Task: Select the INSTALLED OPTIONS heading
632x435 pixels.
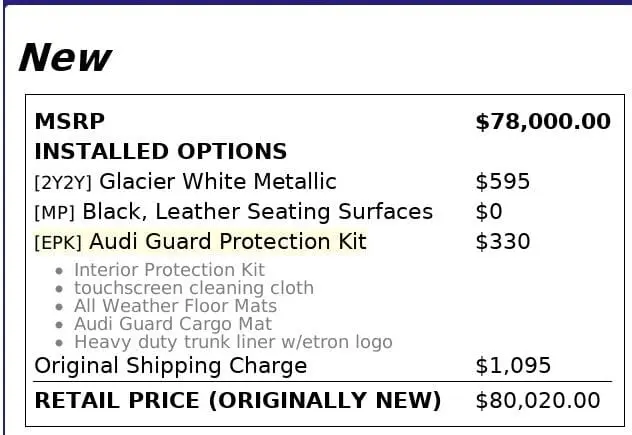Action: click(x=160, y=152)
